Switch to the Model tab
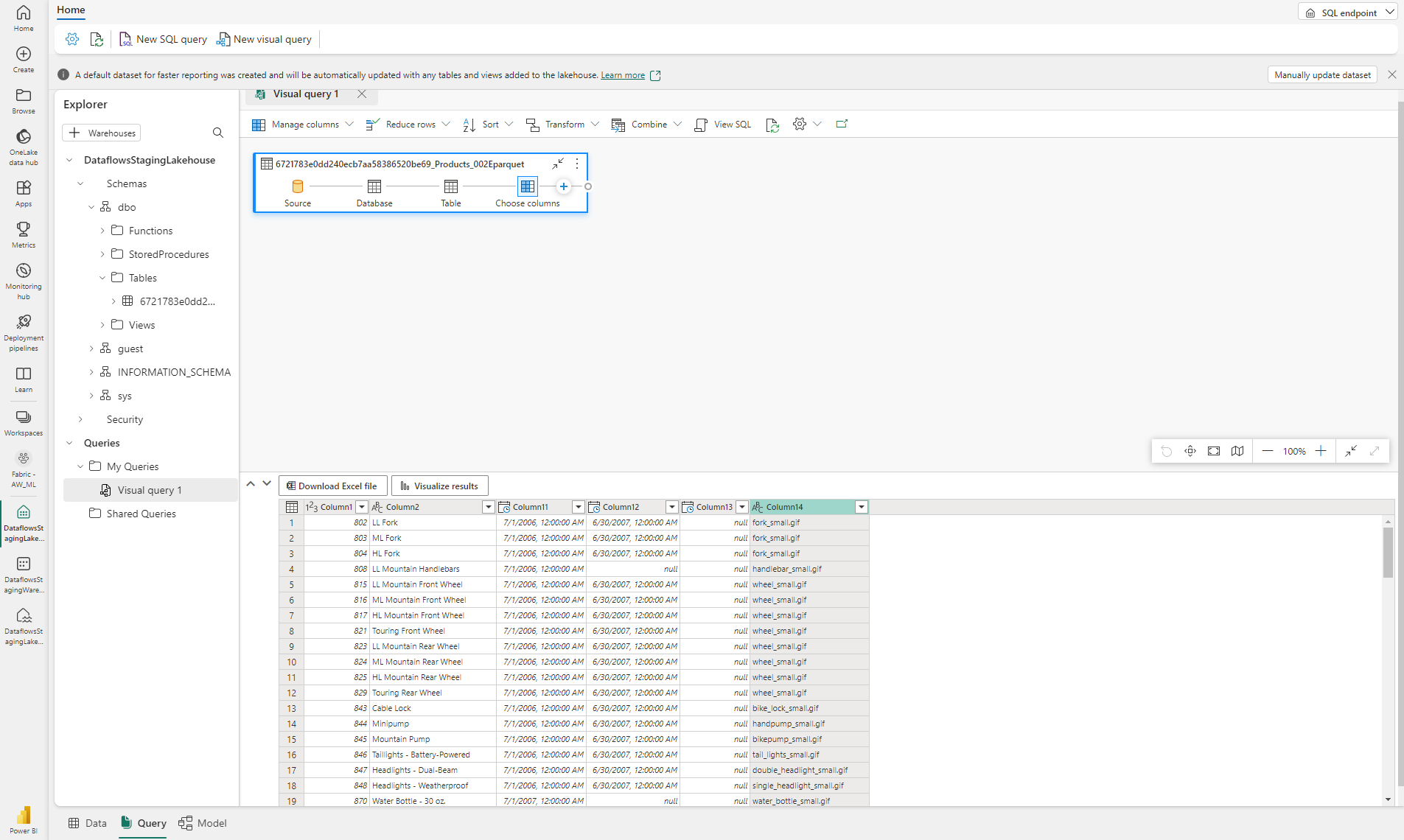The image size is (1404, 840). pyautogui.click(x=203, y=823)
